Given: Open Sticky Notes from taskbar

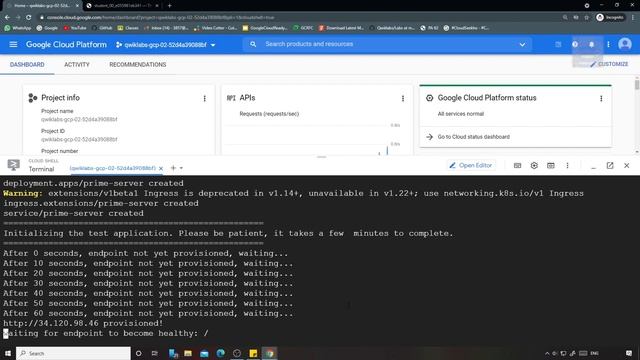Looking at the screenshot, I should point(253,353).
